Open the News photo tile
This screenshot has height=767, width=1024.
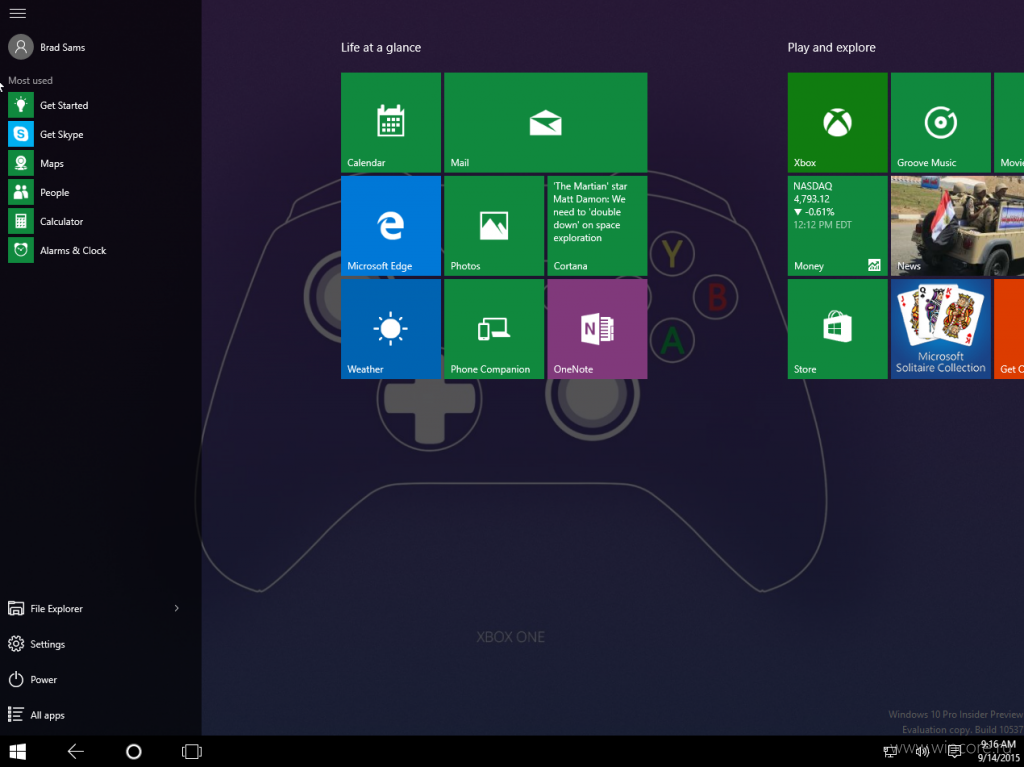[x=957, y=225]
